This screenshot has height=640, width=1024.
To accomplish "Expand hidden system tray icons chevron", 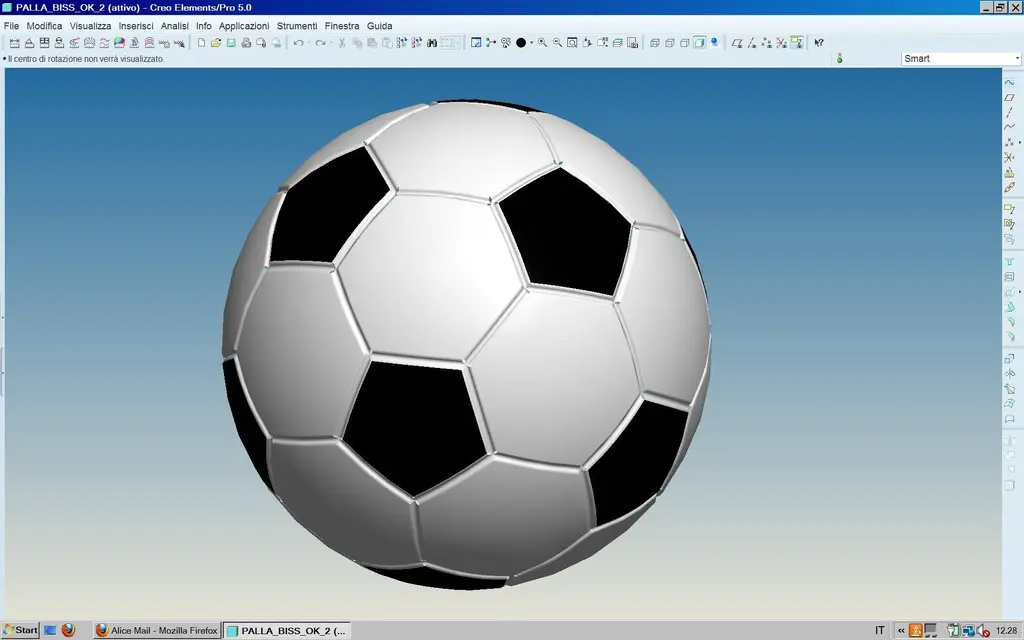I will (901, 631).
